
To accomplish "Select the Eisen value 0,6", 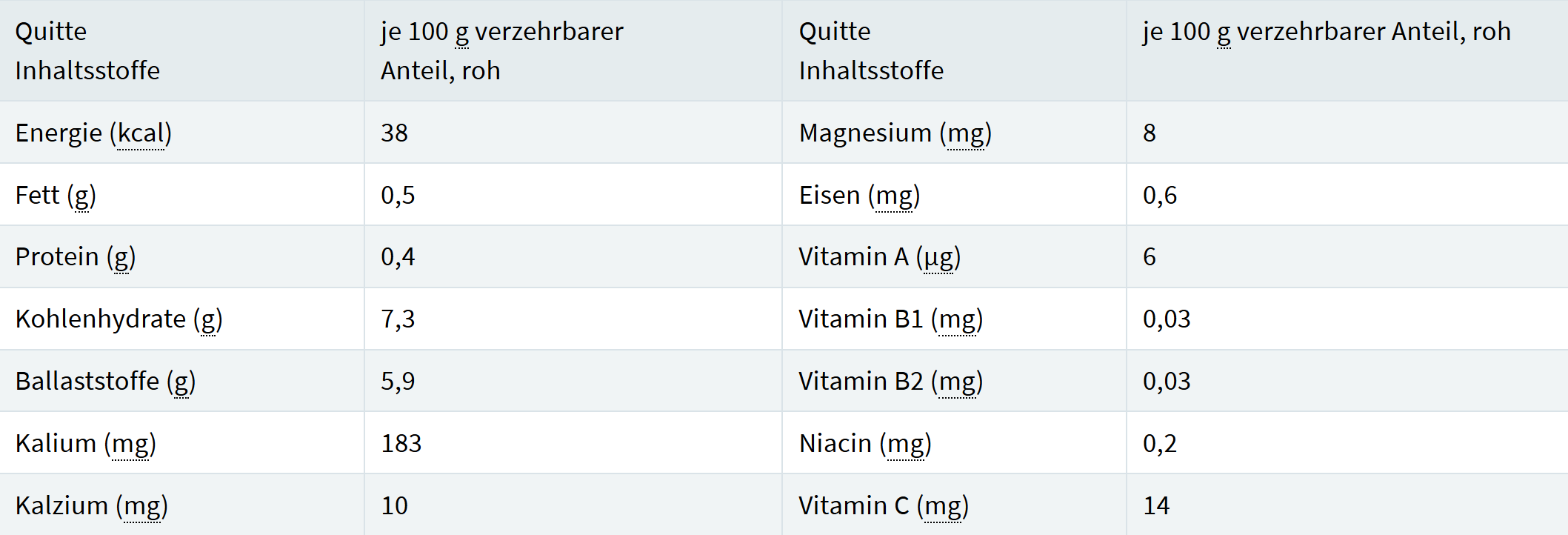I will (1159, 196).
